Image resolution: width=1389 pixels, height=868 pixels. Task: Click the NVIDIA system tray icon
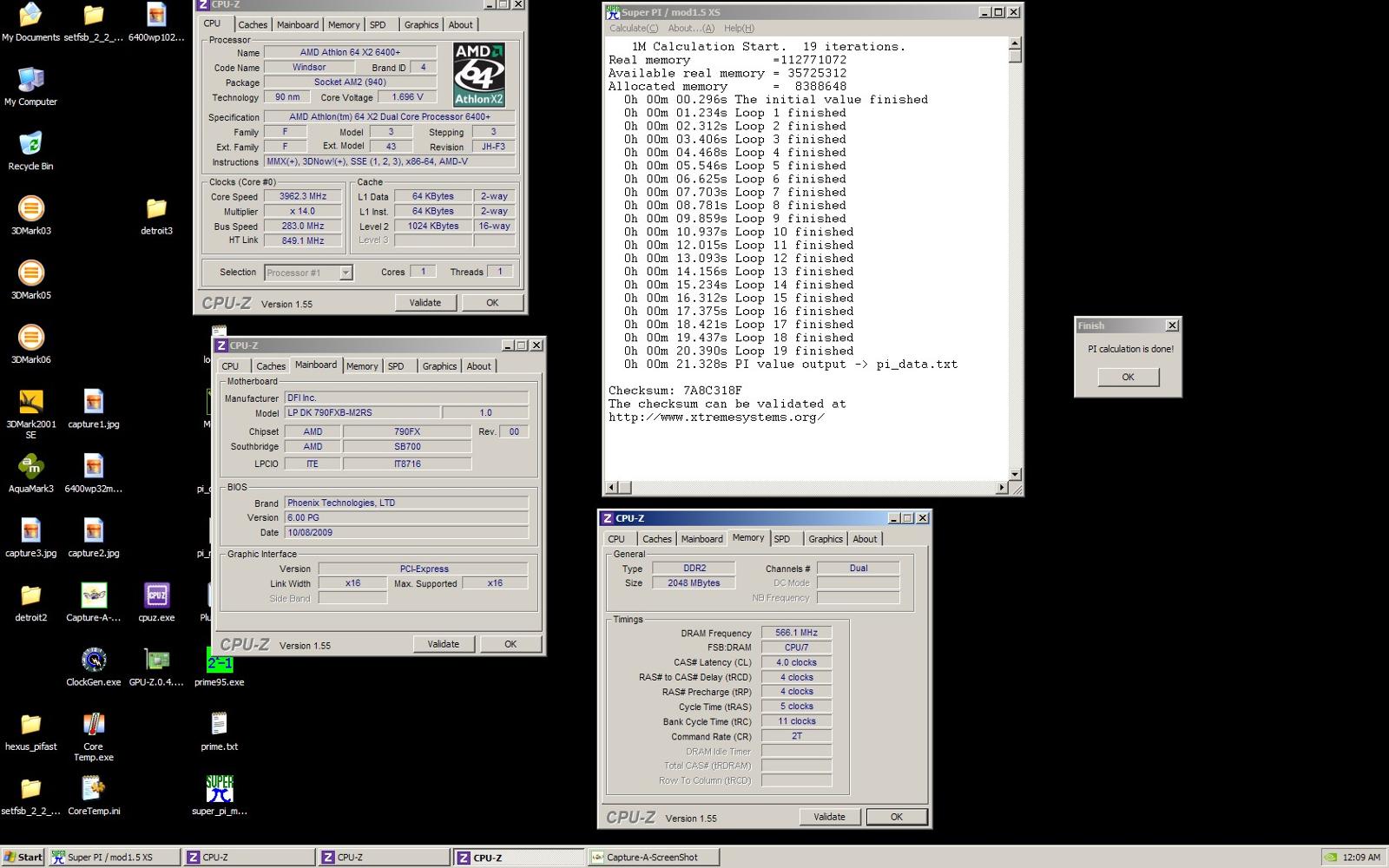(x=1331, y=857)
